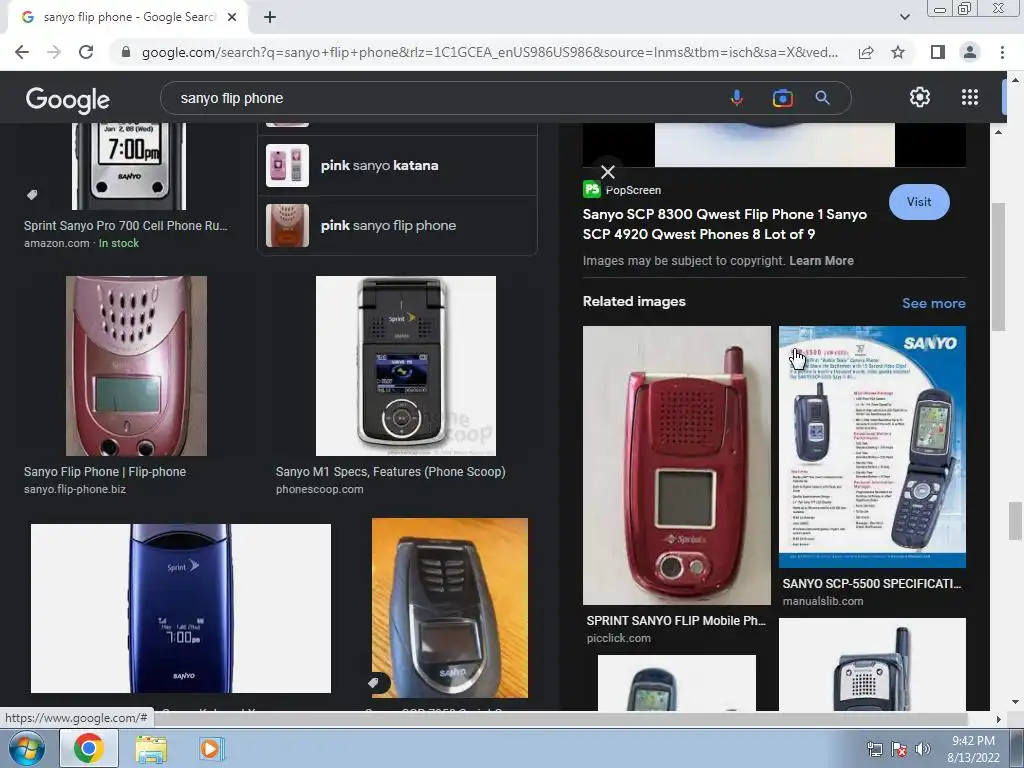Go back to the previous page
Image resolution: width=1024 pixels, height=768 pixels.
tap(22, 52)
